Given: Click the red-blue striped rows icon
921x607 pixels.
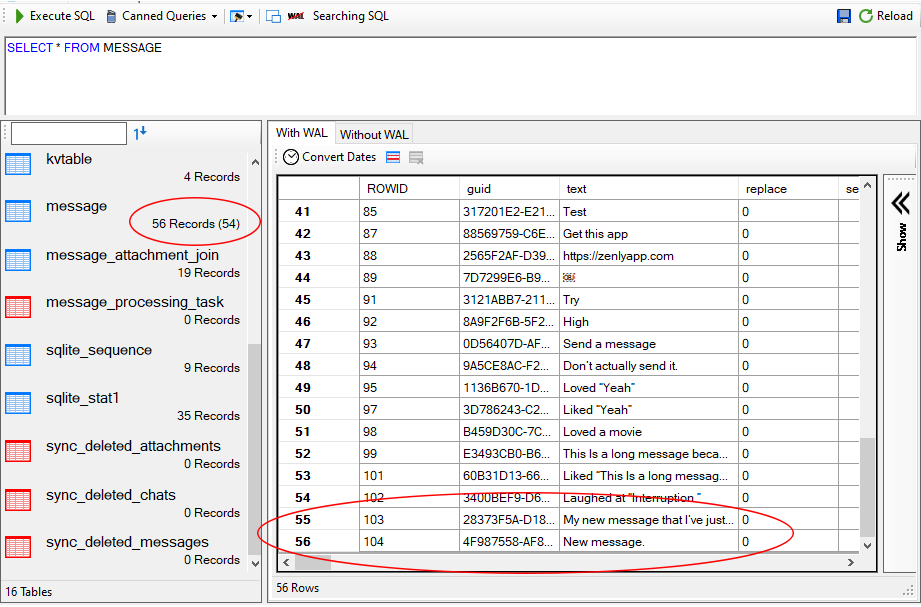Looking at the screenshot, I should (x=393, y=157).
